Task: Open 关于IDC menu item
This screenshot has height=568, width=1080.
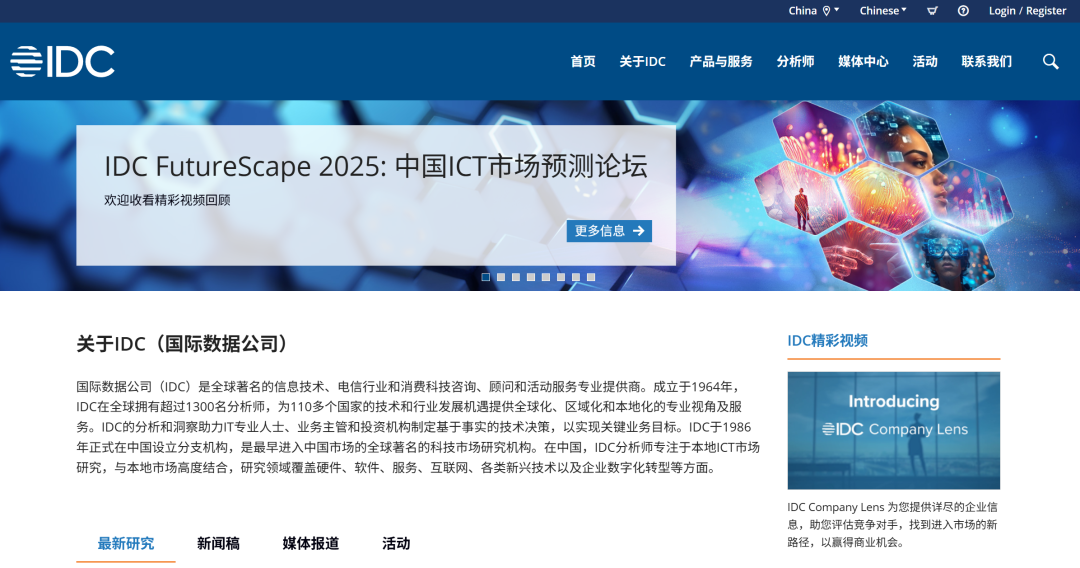Action: point(643,61)
